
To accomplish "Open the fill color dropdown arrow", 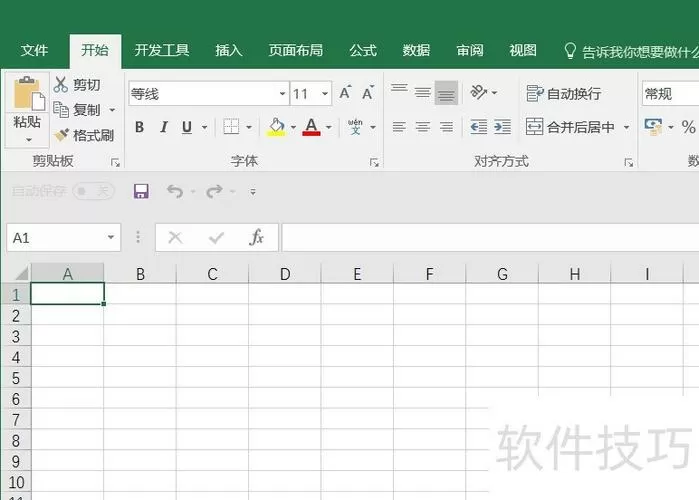I will tap(293, 127).
